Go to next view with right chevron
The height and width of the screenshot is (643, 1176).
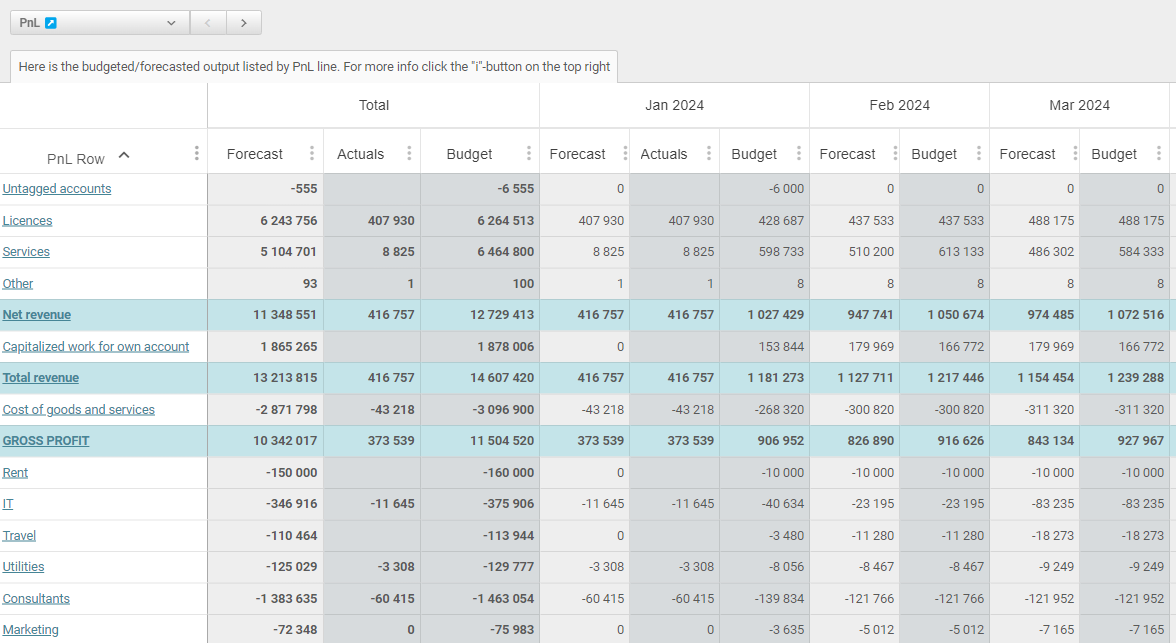(x=244, y=23)
